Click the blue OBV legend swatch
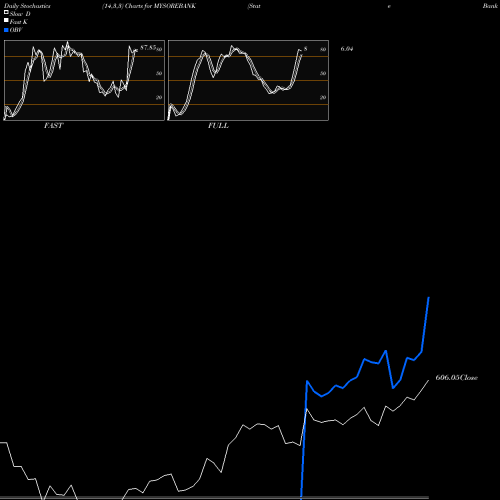The image size is (500, 500). [6, 30]
